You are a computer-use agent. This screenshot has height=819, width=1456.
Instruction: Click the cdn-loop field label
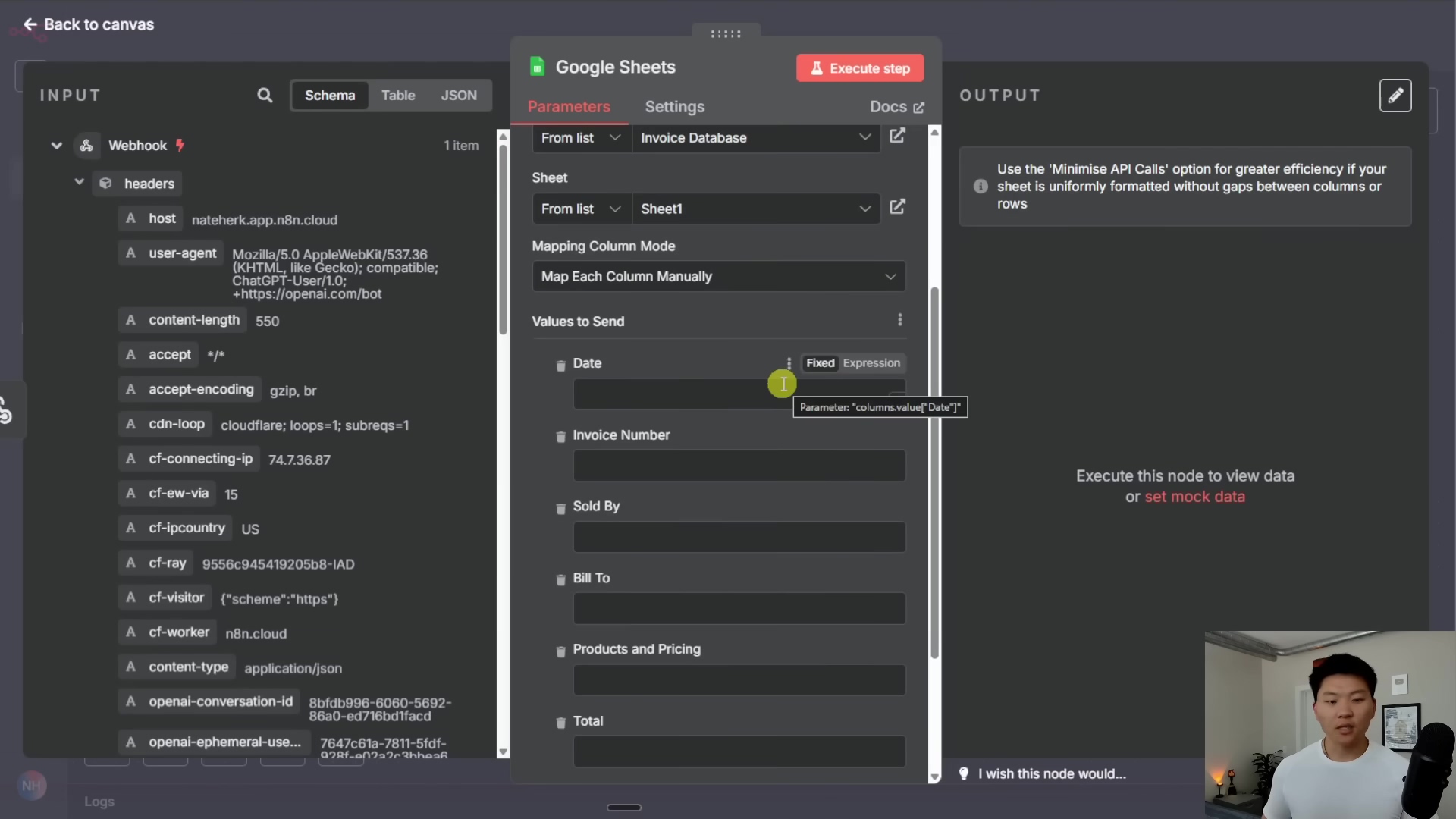click(177, 424)
